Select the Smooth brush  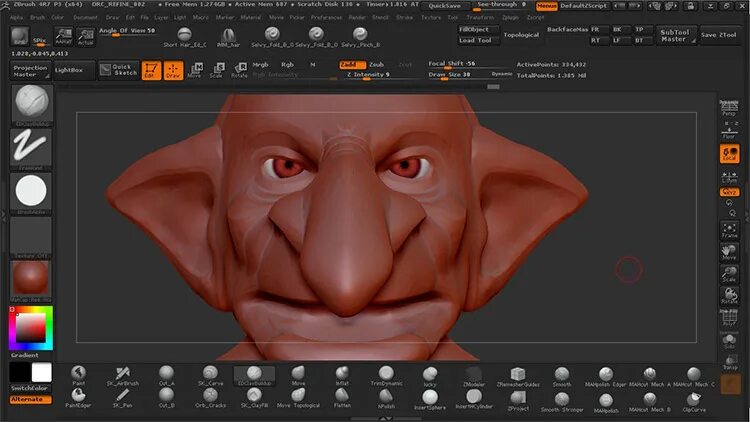pyautogui.click(x=562, y=376)
